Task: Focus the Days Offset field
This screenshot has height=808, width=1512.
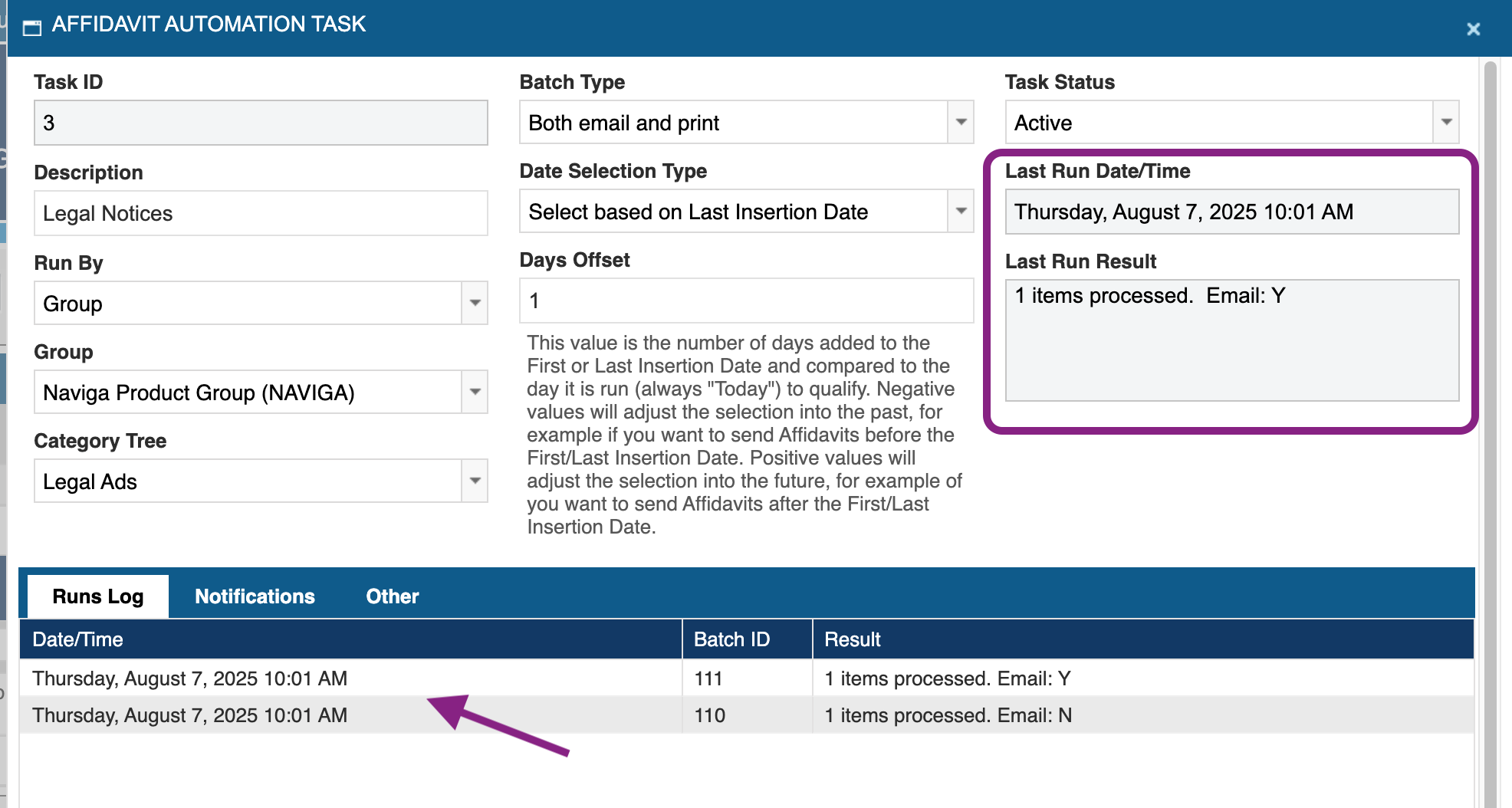Action: [x=745, y=301]
